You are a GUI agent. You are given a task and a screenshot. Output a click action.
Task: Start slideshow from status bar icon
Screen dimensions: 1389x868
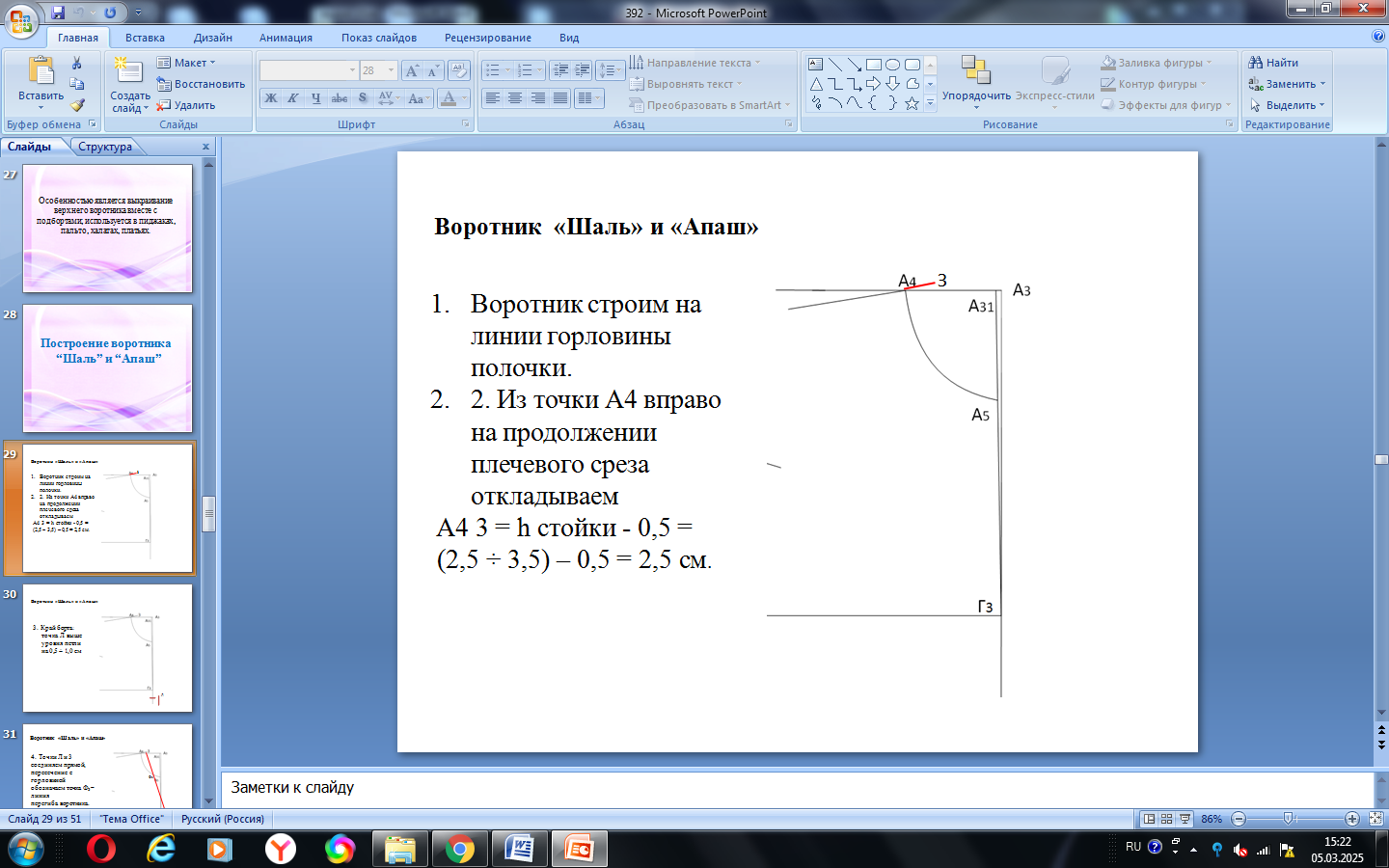(x=1185, y=819)
